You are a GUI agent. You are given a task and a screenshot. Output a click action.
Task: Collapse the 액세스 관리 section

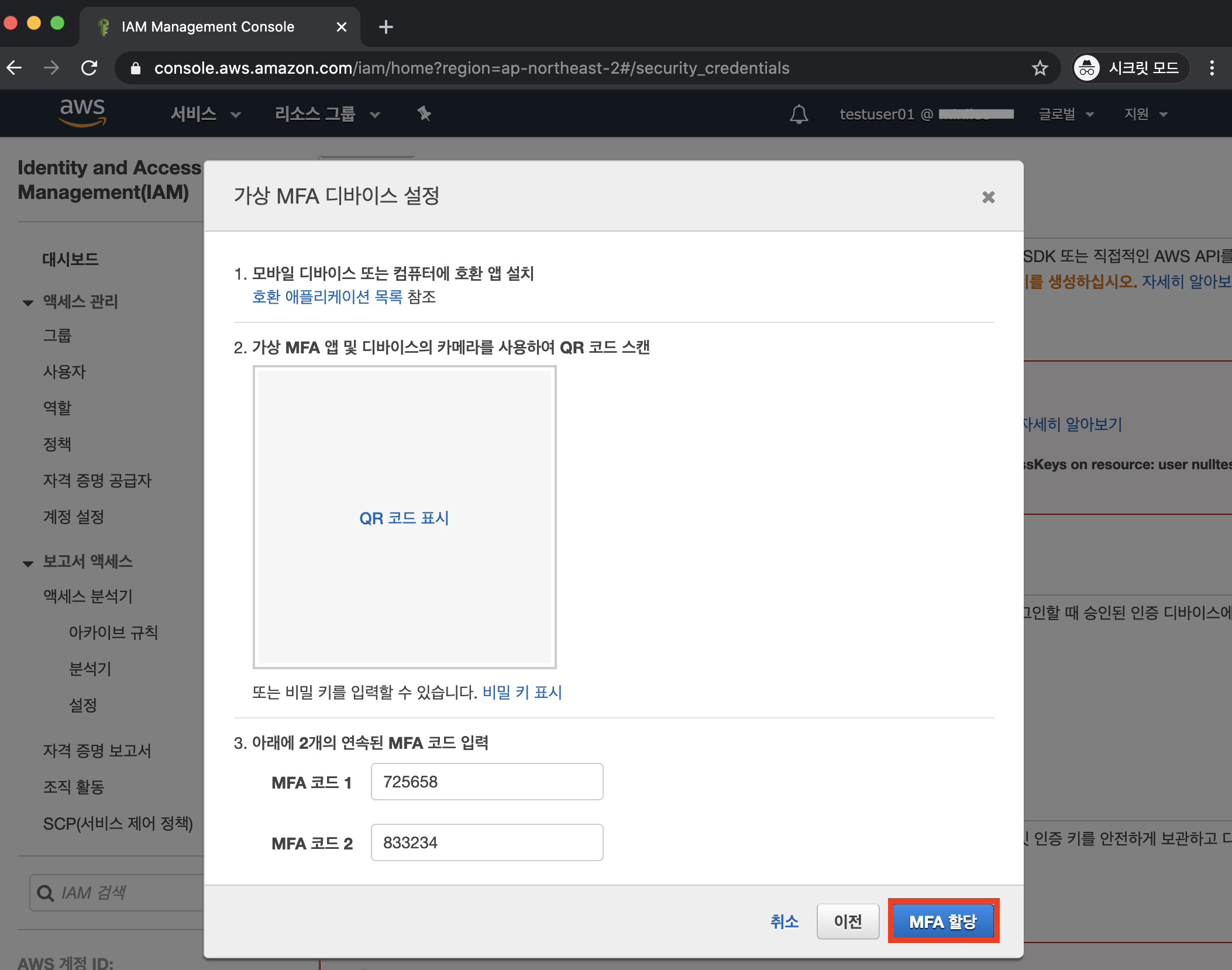(28, 302)
